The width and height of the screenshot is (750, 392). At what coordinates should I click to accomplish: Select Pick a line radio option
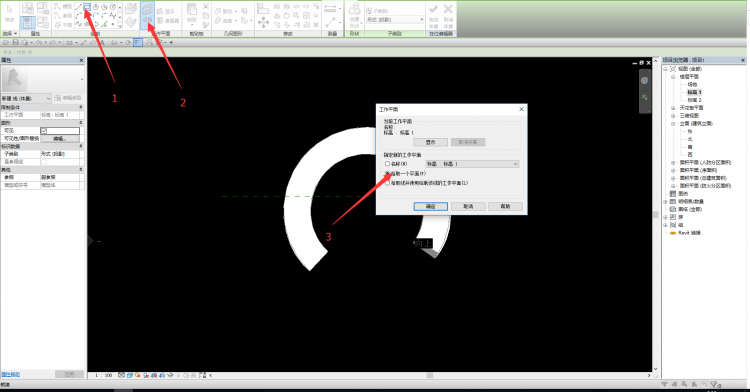[387, 183]
